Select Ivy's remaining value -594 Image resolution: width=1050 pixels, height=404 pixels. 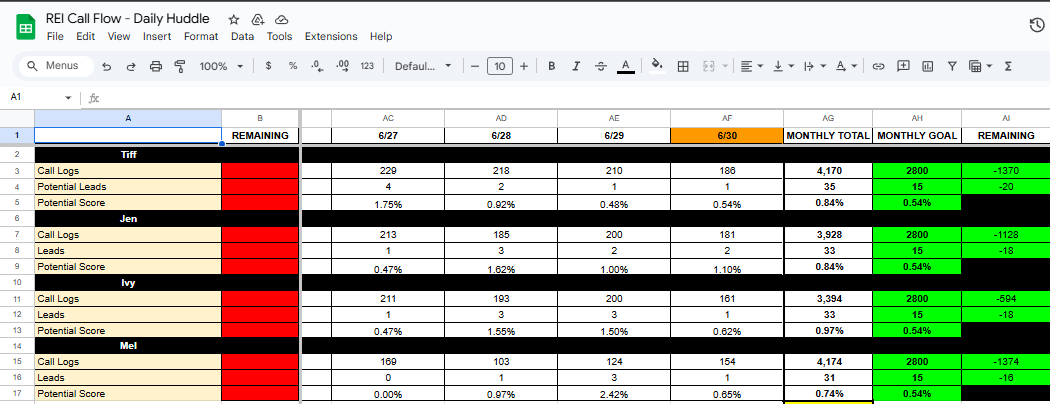(1006, 298)
